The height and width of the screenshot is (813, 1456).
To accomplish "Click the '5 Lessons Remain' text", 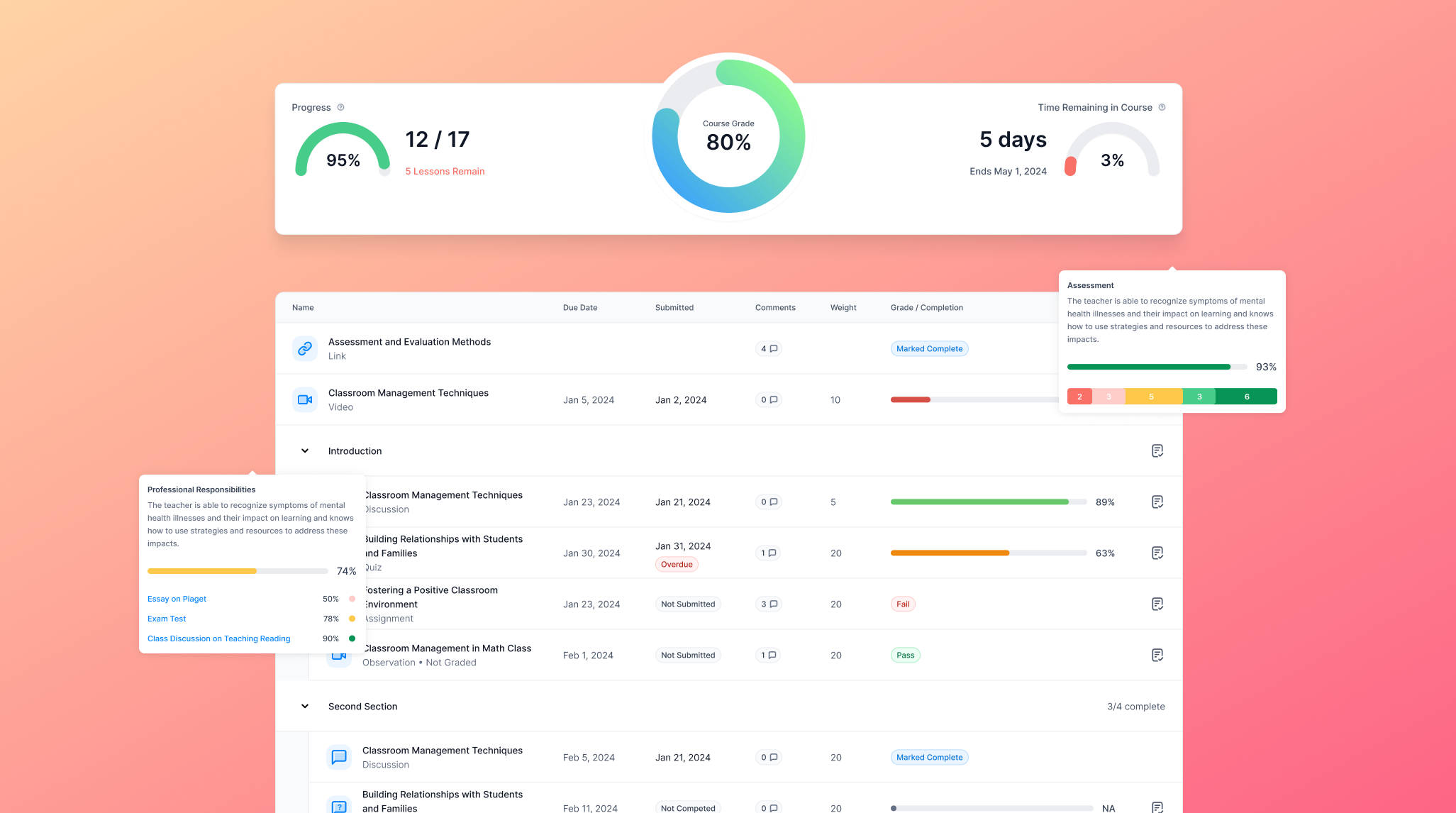I will 445,171.
